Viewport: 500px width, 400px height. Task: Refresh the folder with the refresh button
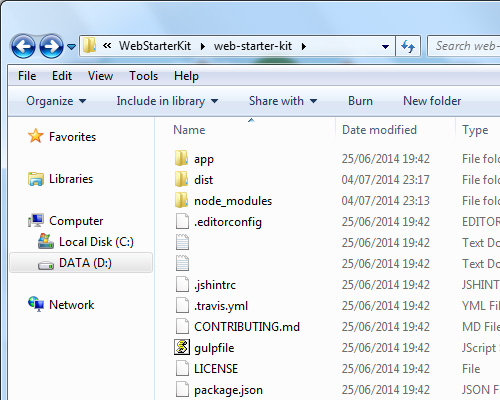[408, 46]
